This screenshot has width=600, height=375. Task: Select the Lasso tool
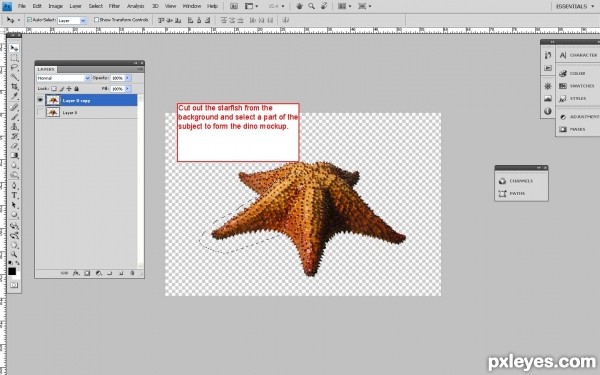pos(14,67)
